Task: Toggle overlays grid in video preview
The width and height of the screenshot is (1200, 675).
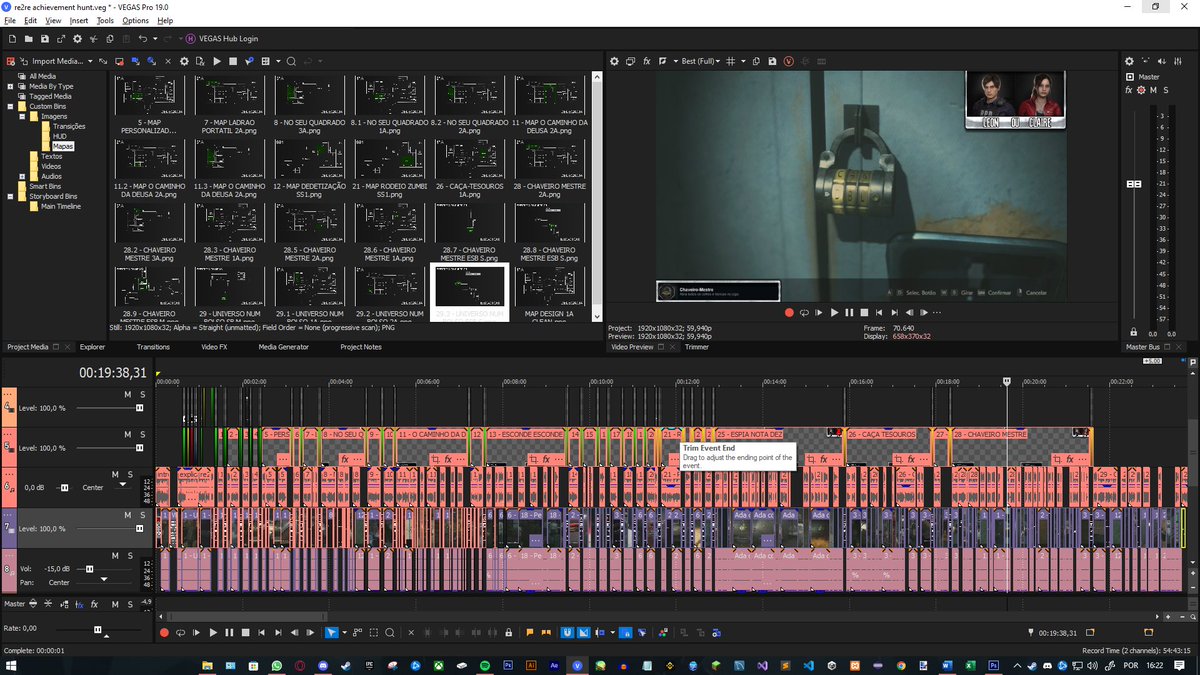Action: pos(730,61)
